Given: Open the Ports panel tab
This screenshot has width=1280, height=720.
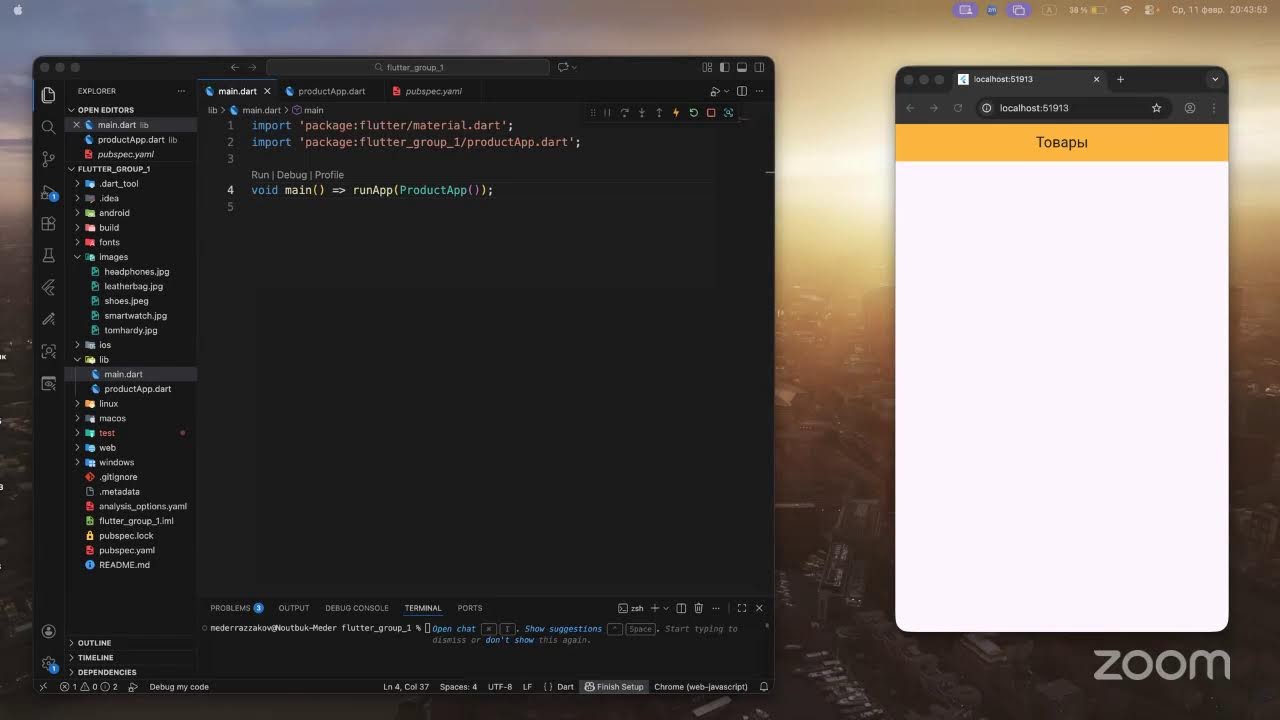Looking at the screenshot, I should [x=470, y=608].
